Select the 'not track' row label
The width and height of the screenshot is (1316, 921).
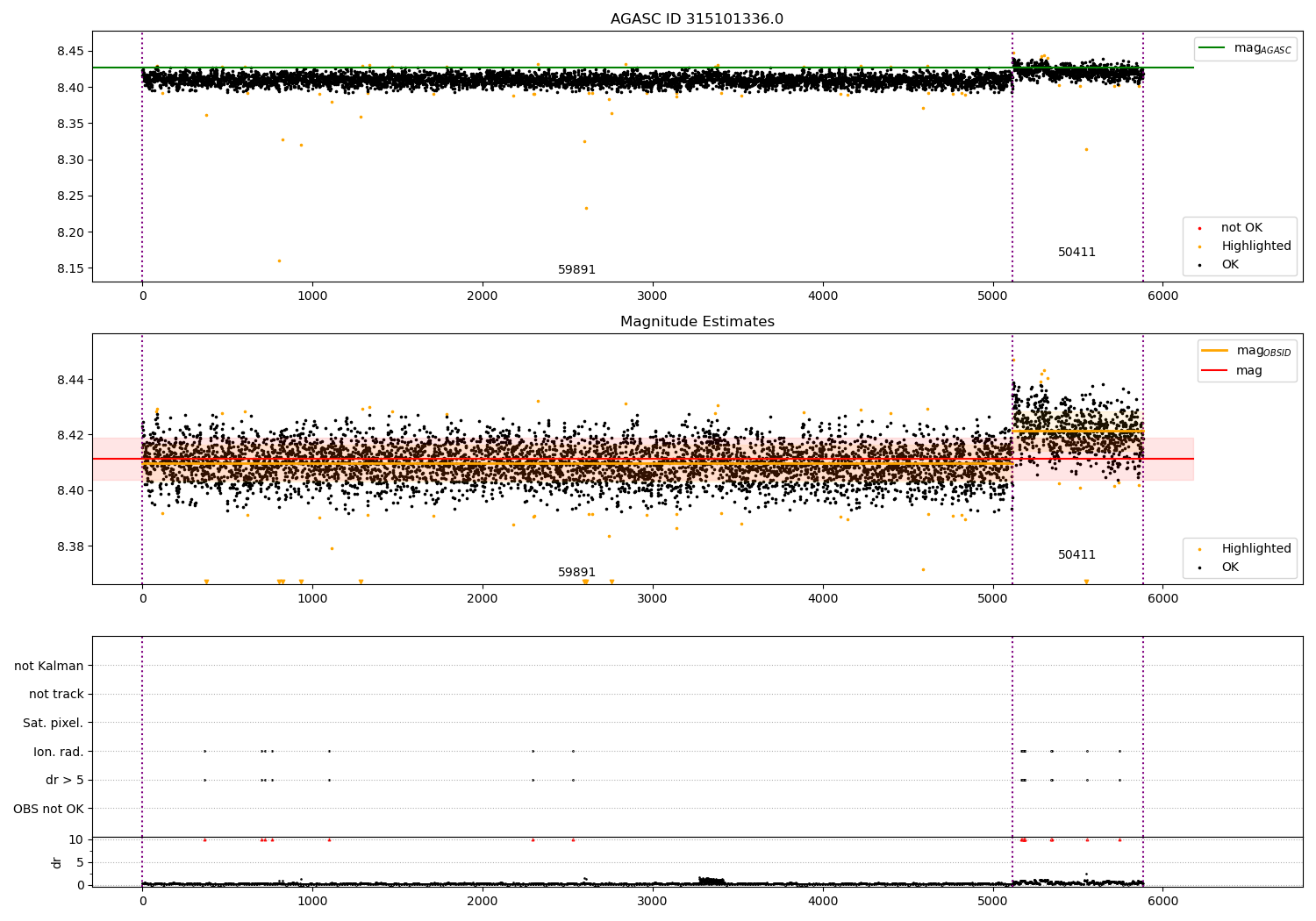[x=56, y=695]
